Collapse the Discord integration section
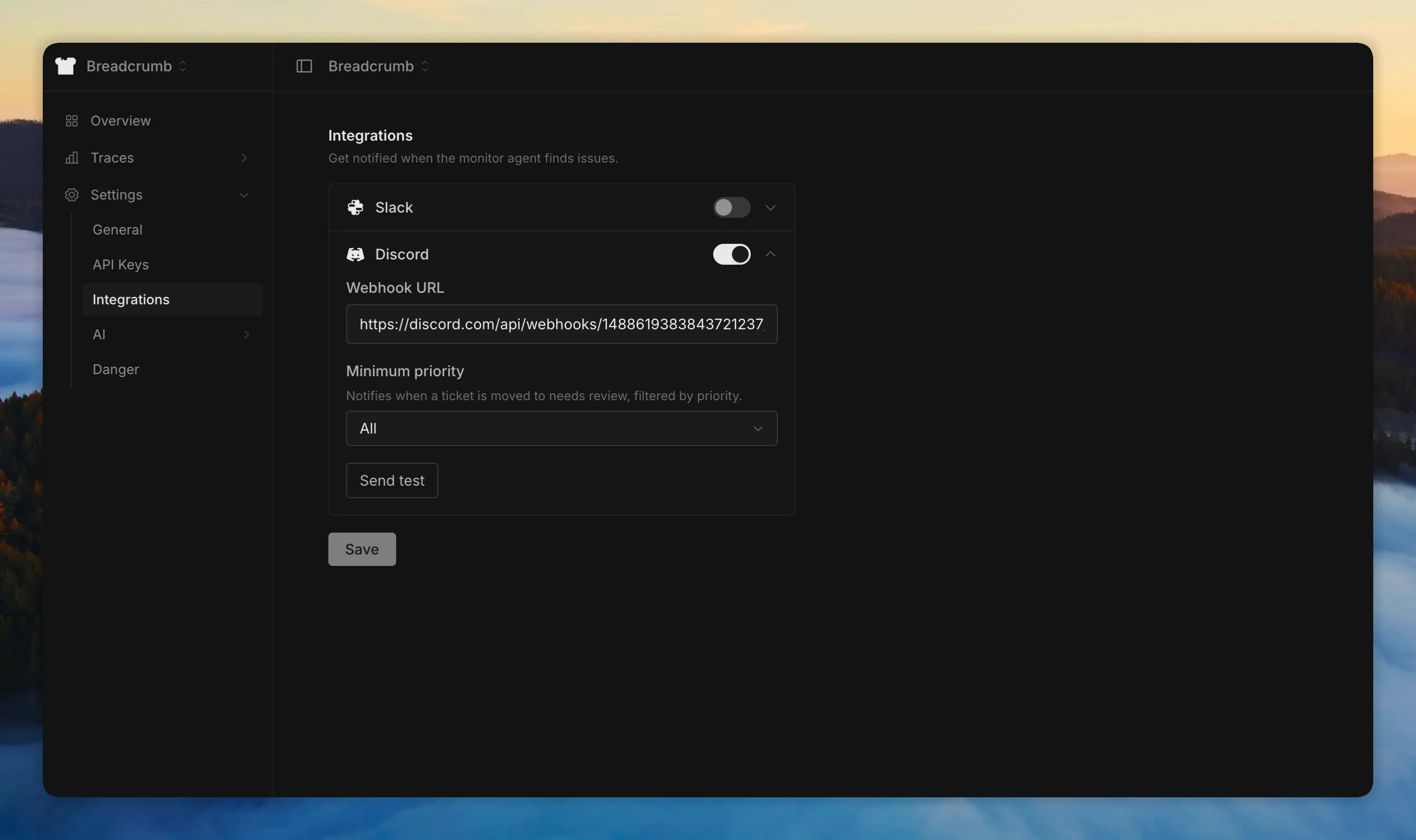This screenshot has width=1416, height=840. click(771, 254)
